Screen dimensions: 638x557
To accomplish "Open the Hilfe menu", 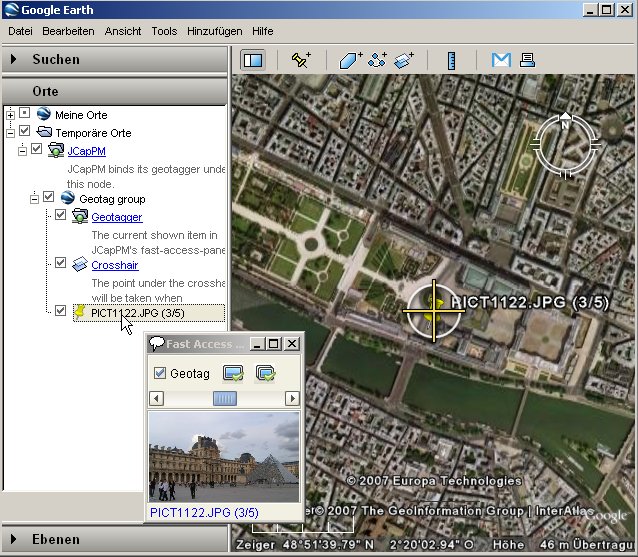I will (262, 31).
